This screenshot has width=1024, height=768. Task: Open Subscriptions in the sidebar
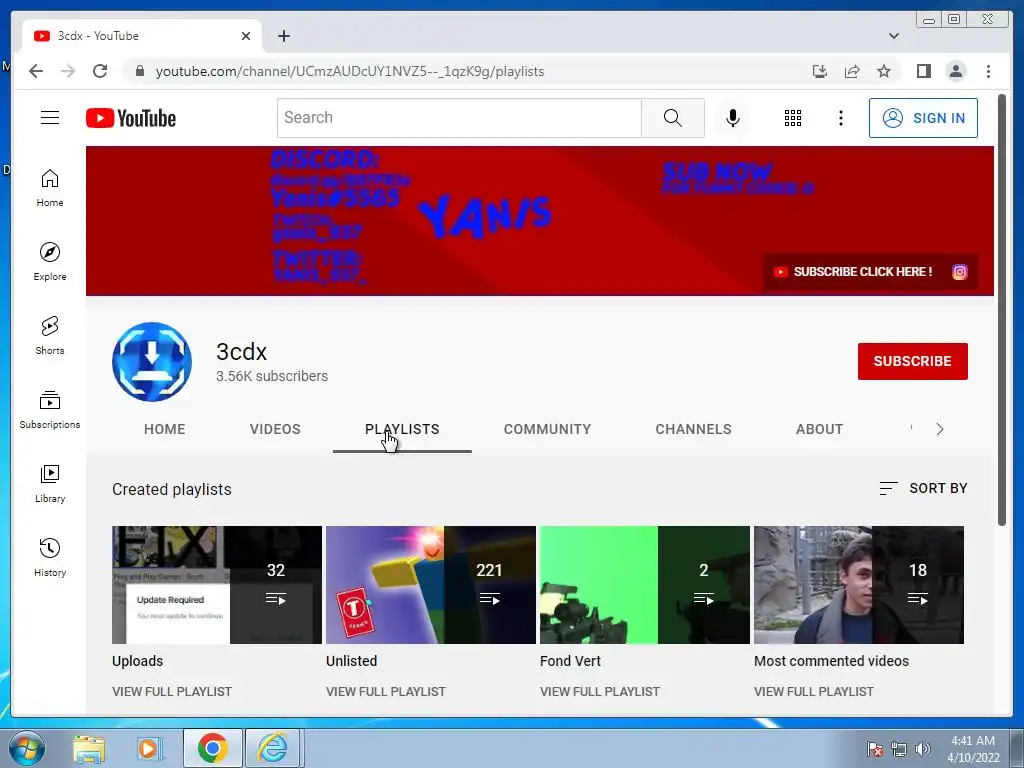[50, 409]
